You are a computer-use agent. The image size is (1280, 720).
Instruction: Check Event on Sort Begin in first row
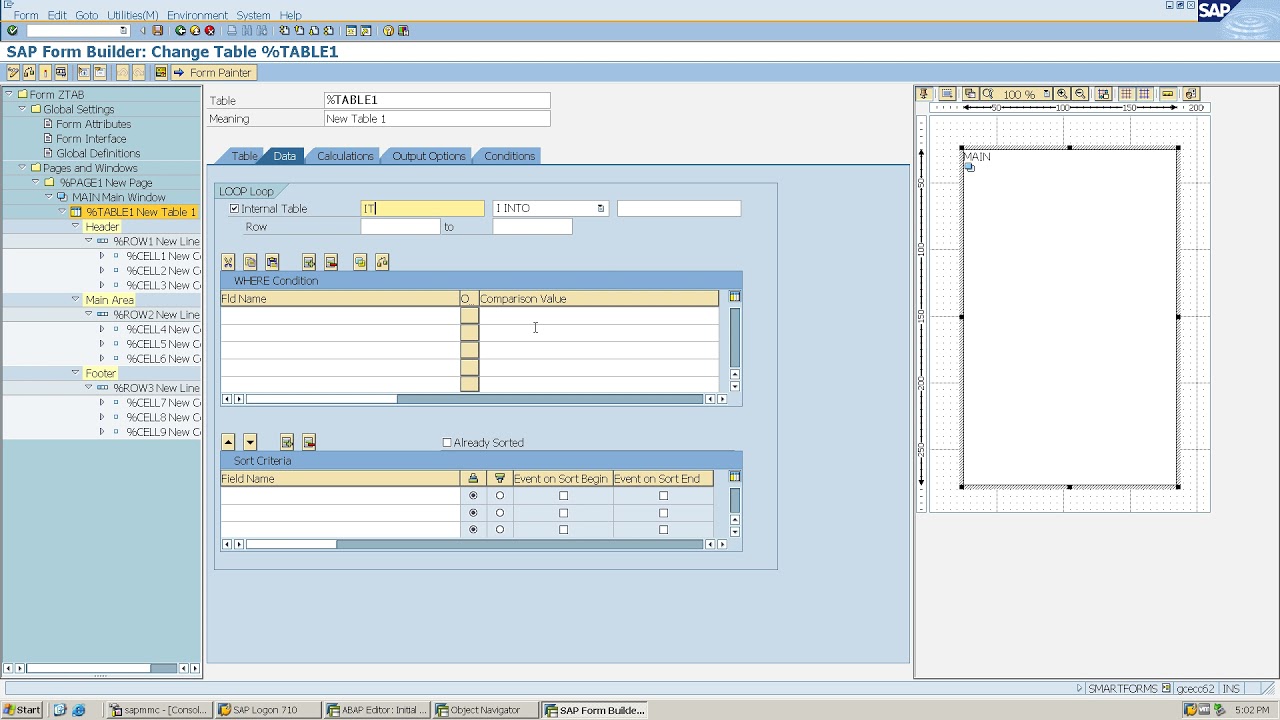click(x=563, y=496)
